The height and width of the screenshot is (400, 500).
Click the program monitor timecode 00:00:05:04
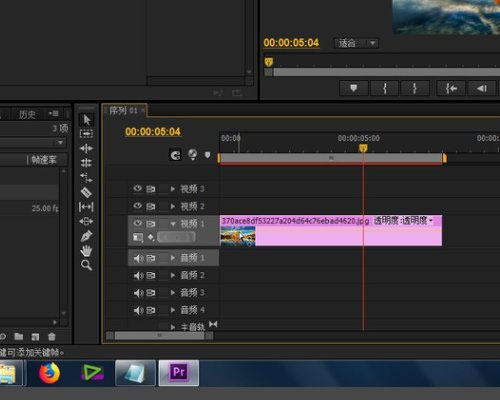[291, 43]
